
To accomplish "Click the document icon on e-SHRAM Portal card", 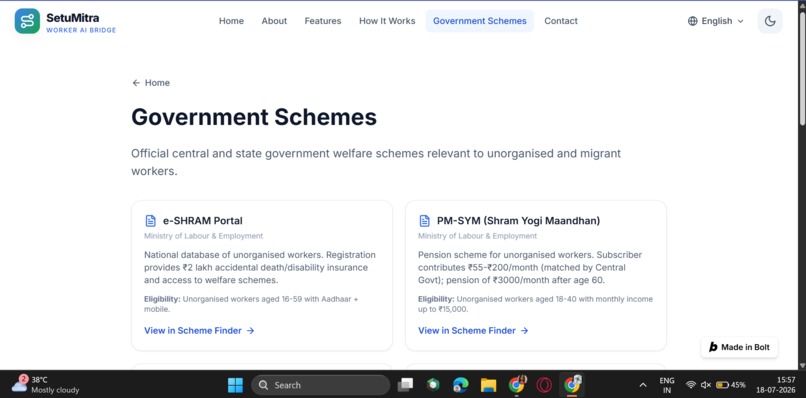I will (x=150, y=221).
